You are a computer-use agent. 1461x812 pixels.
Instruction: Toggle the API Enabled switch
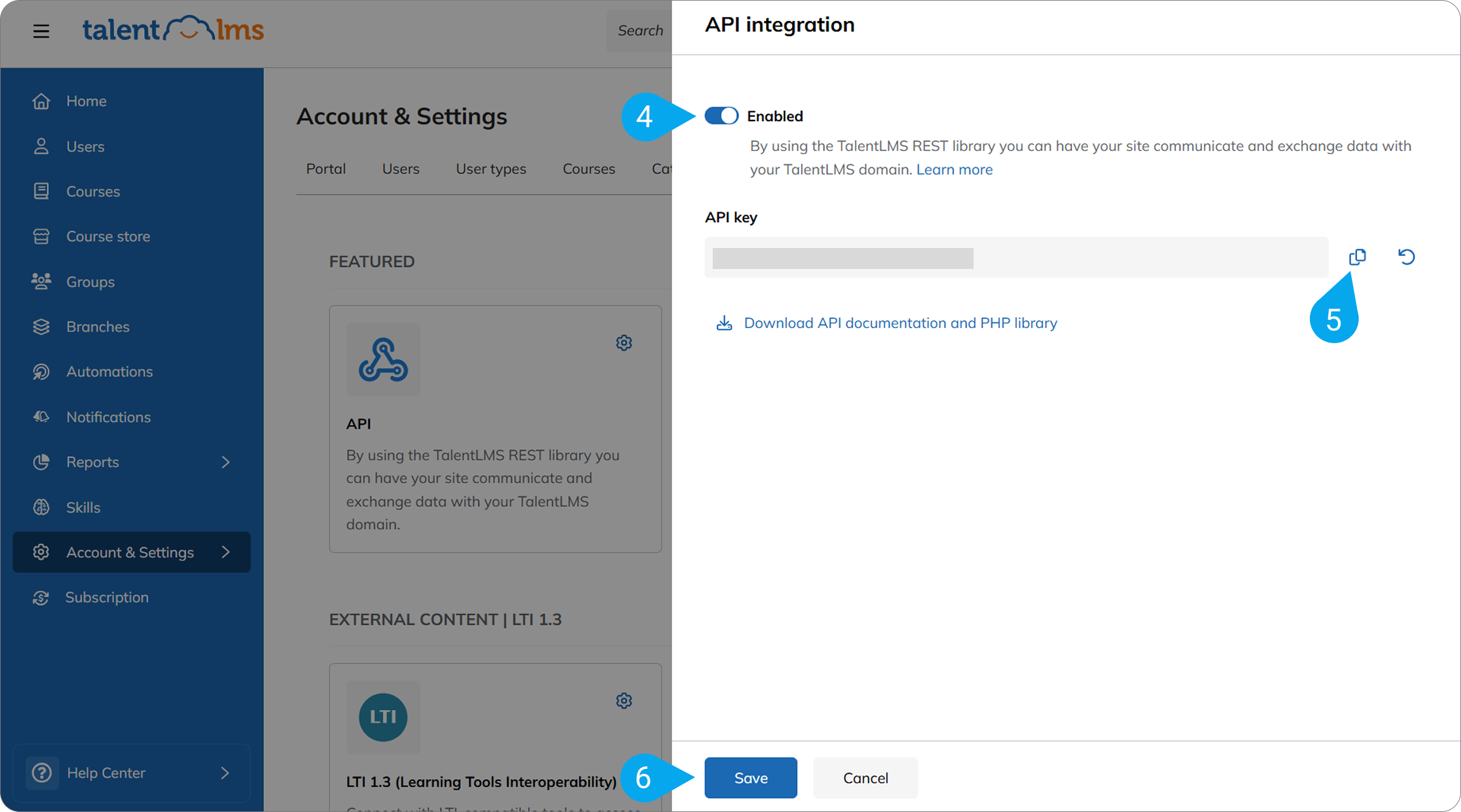(x=722, y=116)
